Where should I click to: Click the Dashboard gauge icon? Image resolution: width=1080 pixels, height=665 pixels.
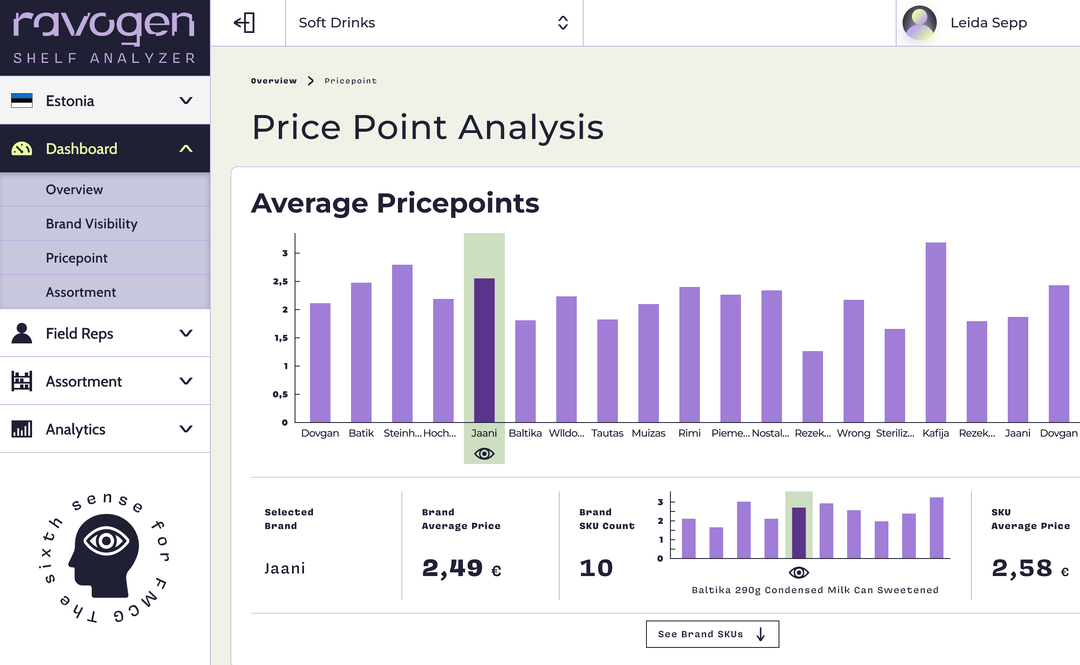(x=22, y=149)
